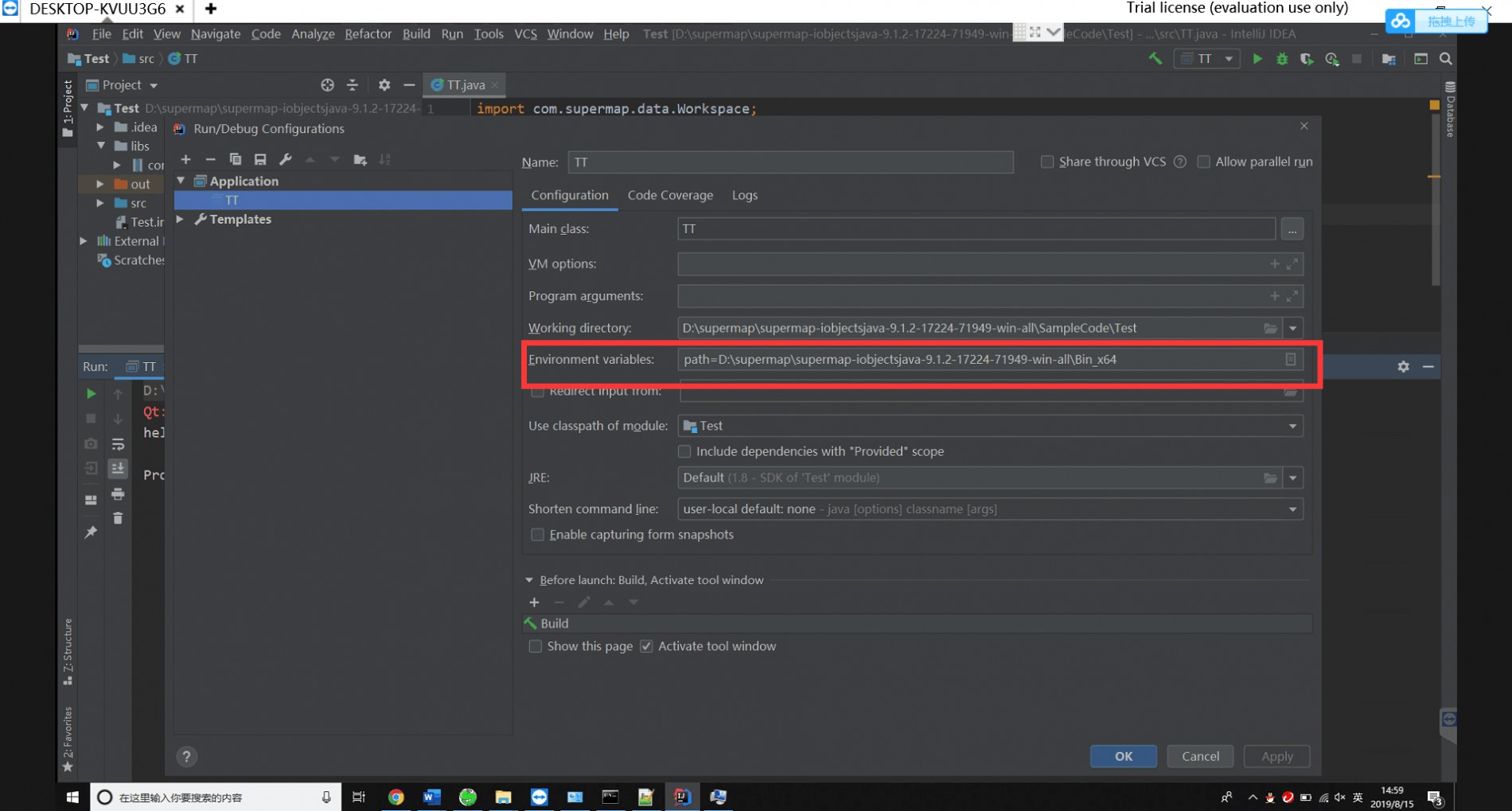Sort configurations alphabetically icon

385,160
